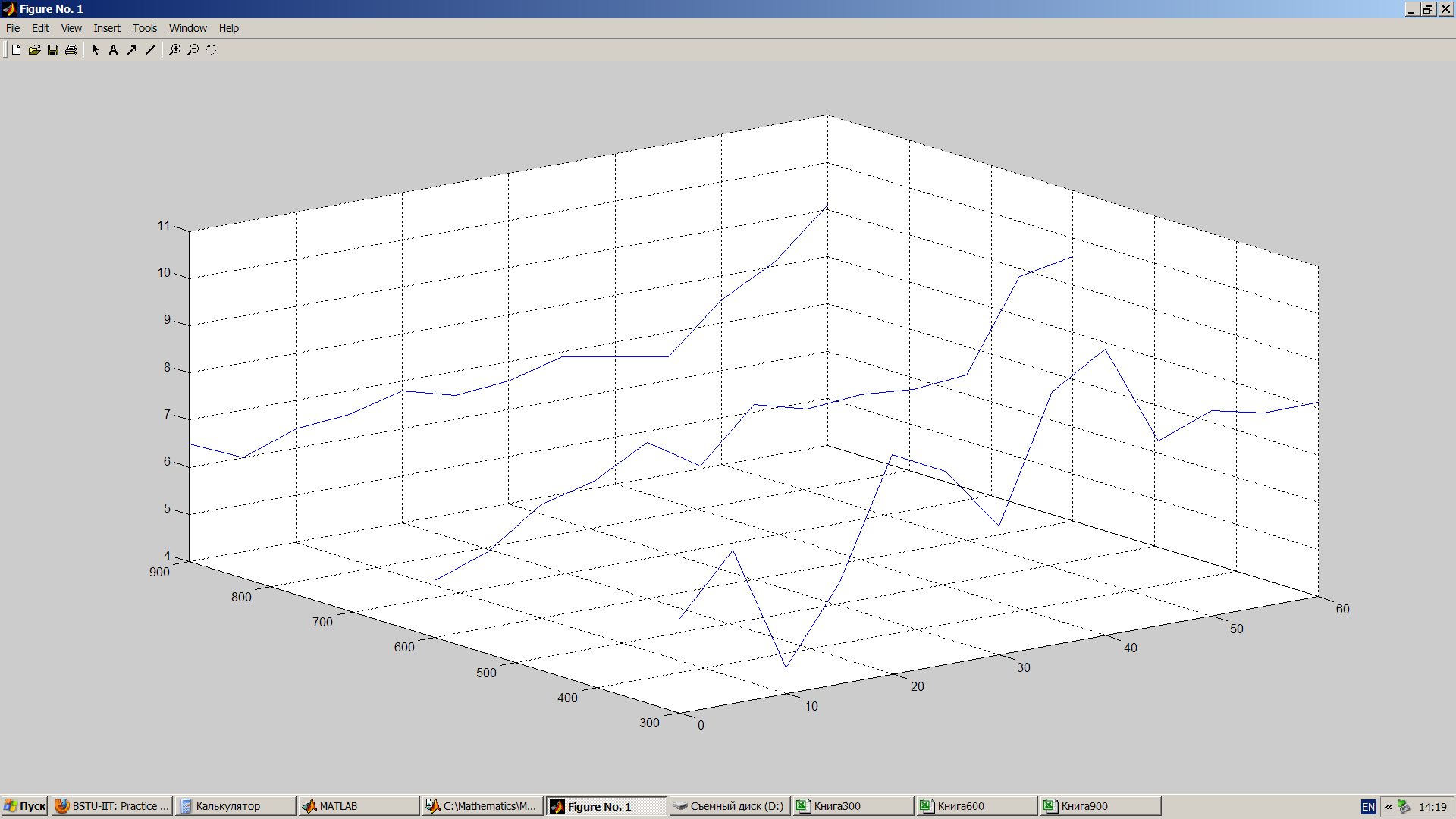This screenshot has height=819, width=1456.
Task: Select the Insert Line tool
Action: coord(150,50)
